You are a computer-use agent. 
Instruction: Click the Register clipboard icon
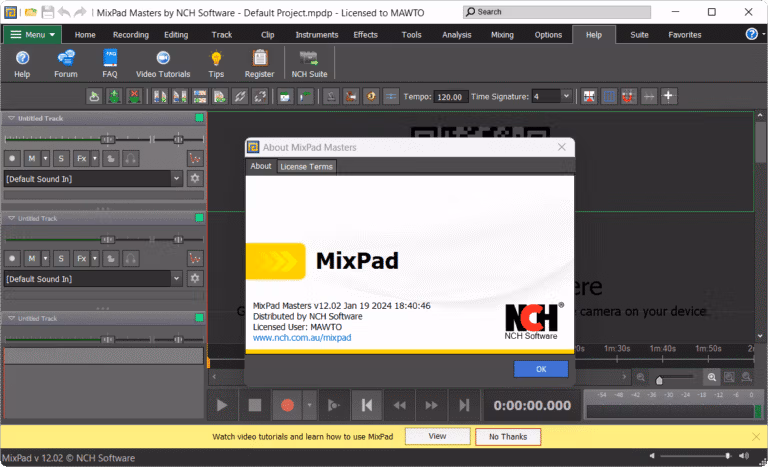click(x=260, y=64)
